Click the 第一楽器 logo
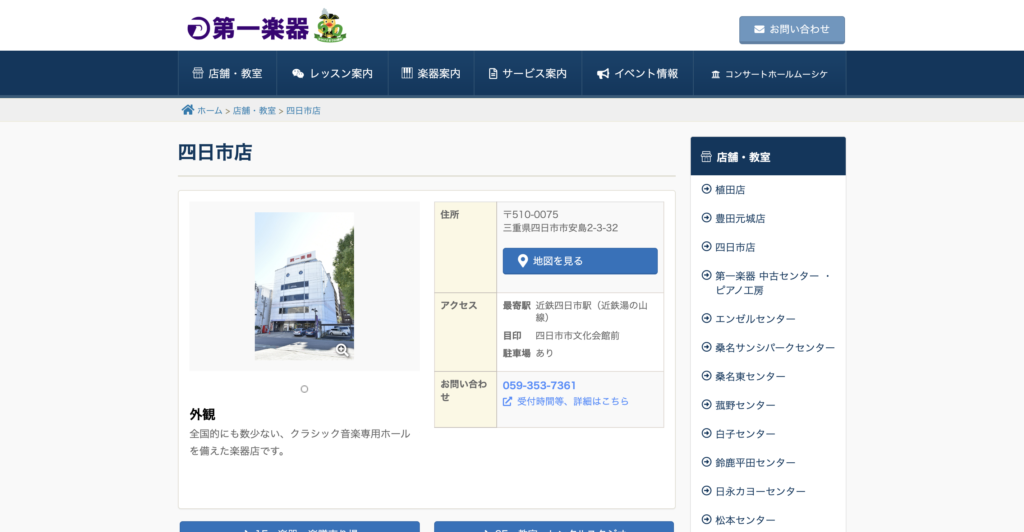1024x532 pixels. click(x=248, y=29)
